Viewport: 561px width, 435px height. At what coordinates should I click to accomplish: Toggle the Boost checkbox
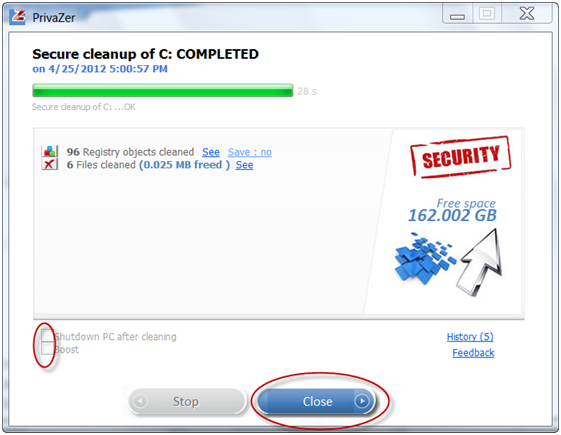pyautogui.click(x=47, y=348)
